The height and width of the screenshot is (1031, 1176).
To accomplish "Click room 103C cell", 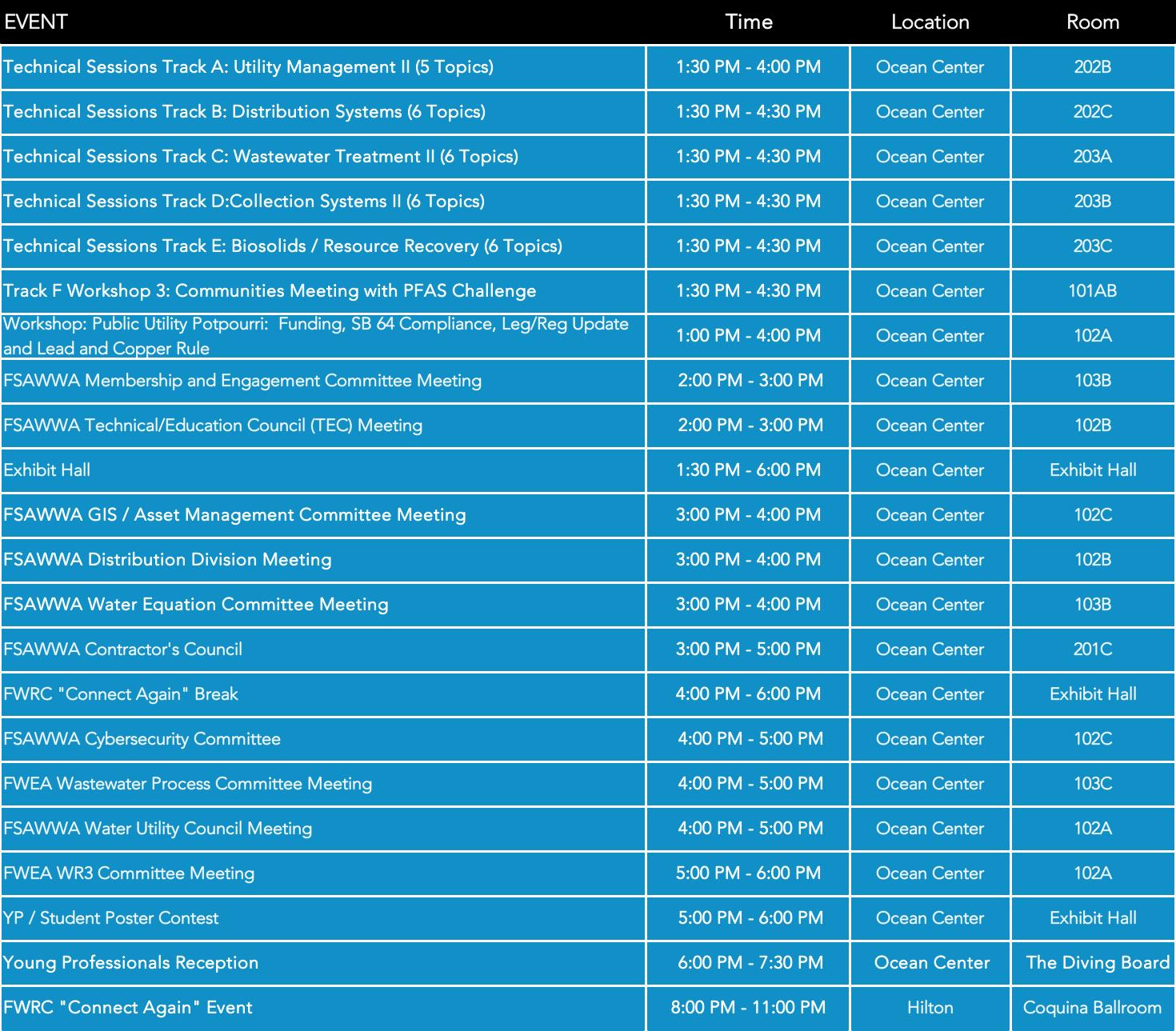I will [1093, 784].
